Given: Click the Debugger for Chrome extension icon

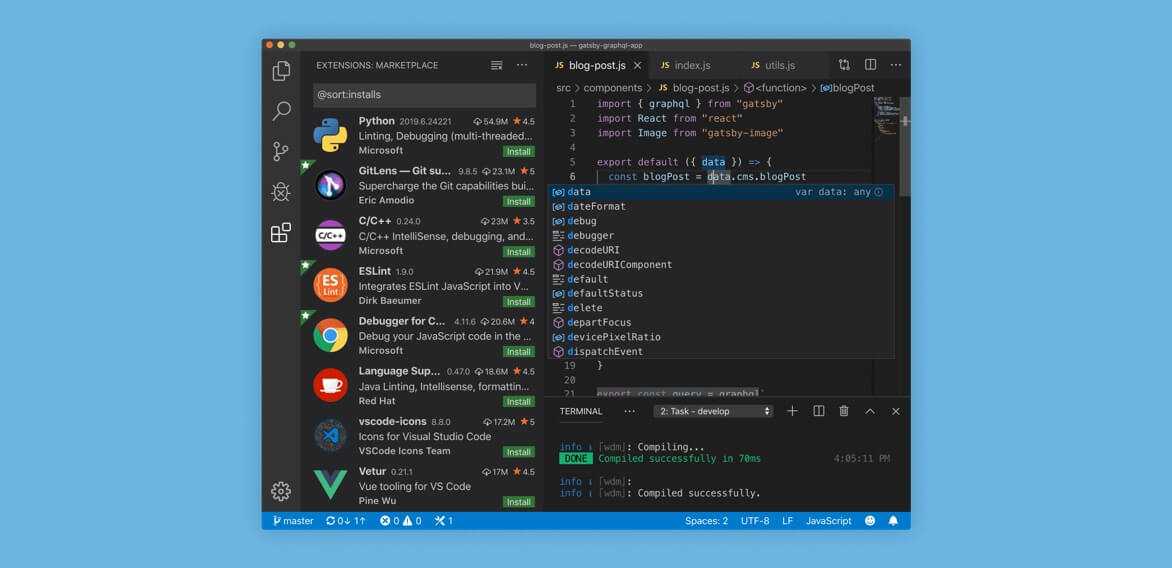Looking at the screenshot, I should point(330,336).
